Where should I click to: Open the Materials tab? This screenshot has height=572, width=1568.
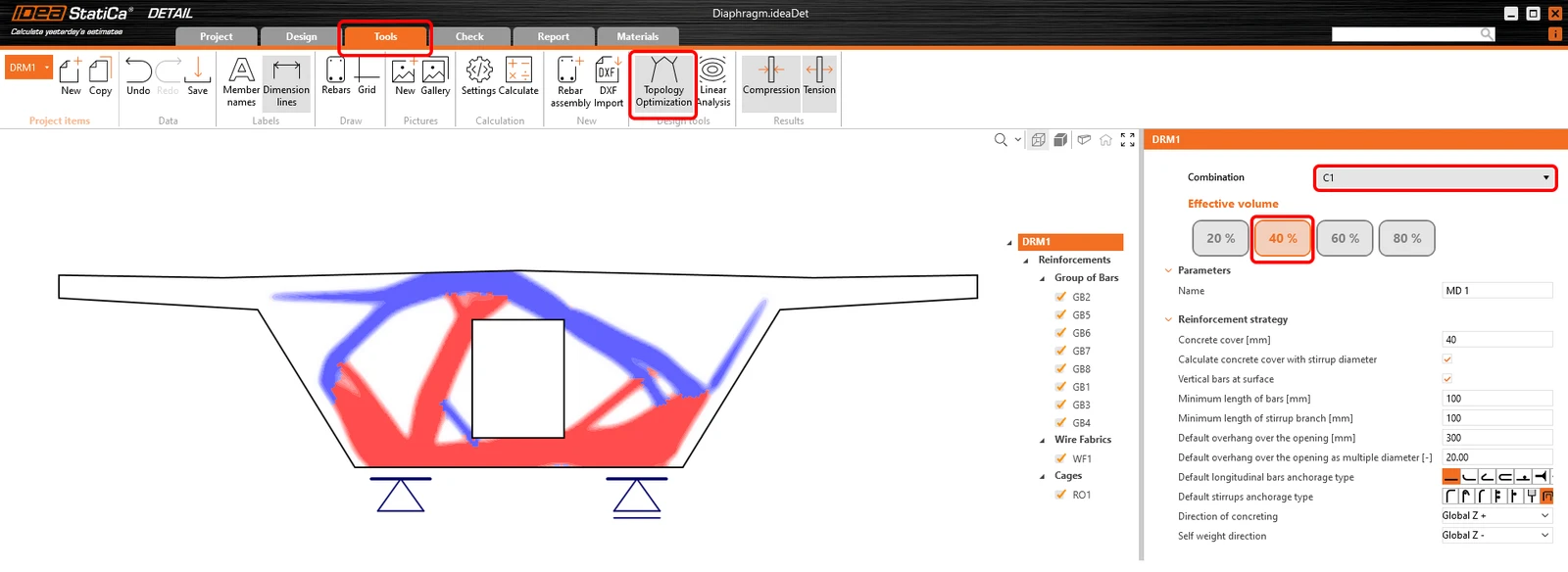(x=638, y=37)
